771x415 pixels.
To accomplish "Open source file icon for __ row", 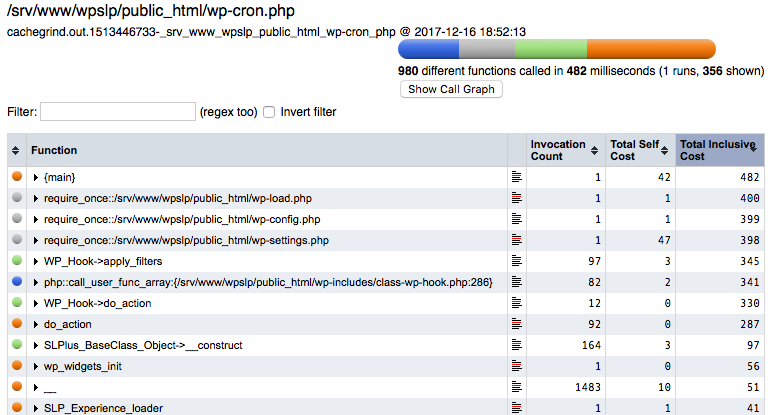I will click(516, 387).
